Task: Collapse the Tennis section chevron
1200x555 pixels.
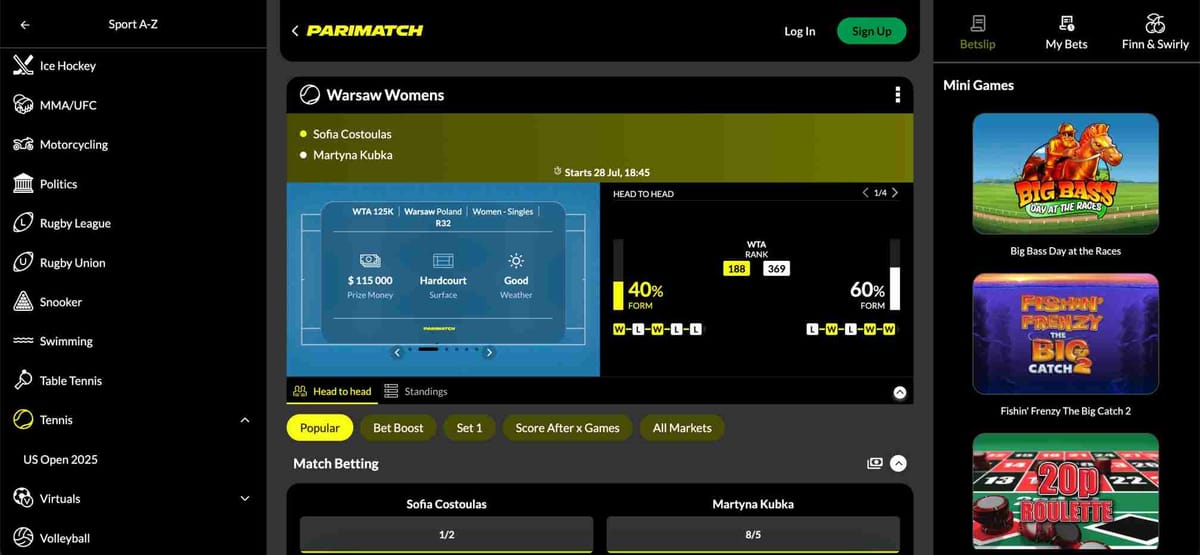Action: pos(245,420)
